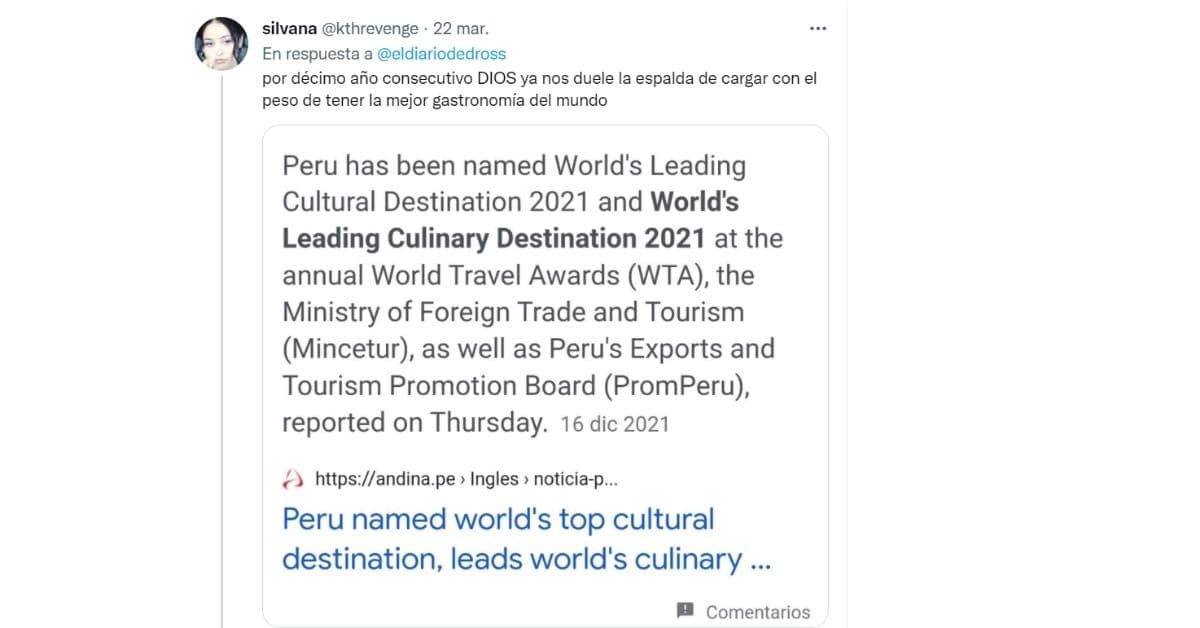Screen dimensions: 1200x628
Task: Click the Comentarios feedback flag icon
Action: 685,611
